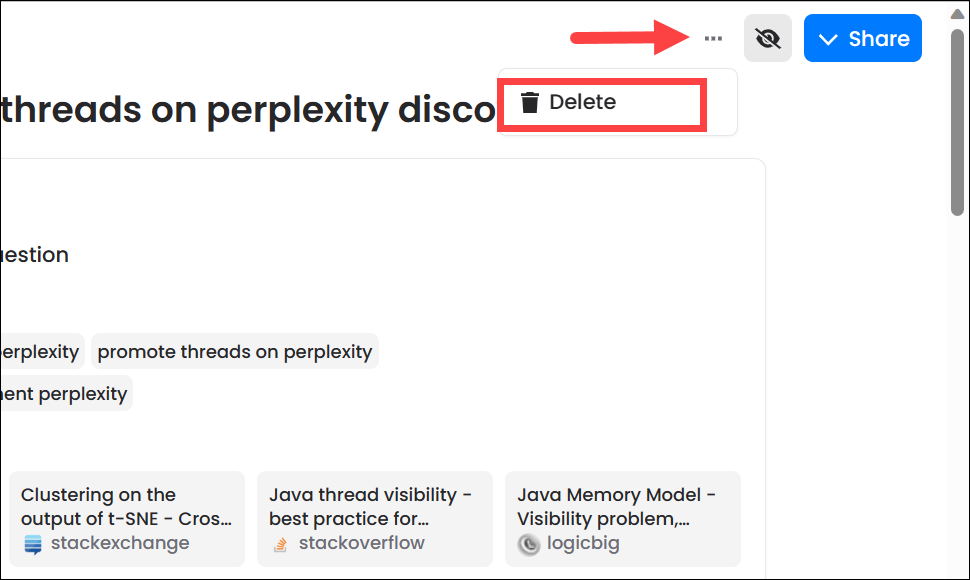This screenshot has width=970, height=580.
Task: Open the 'Java Memory Model' source card
Action: (623, 519)
